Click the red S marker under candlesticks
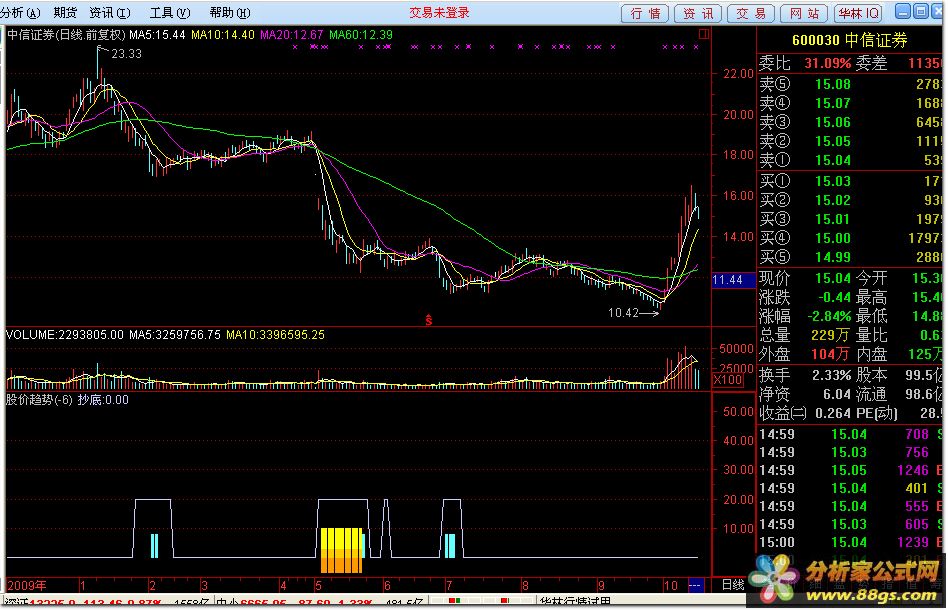Screen dimensions: 948x610 pos(429,320)
